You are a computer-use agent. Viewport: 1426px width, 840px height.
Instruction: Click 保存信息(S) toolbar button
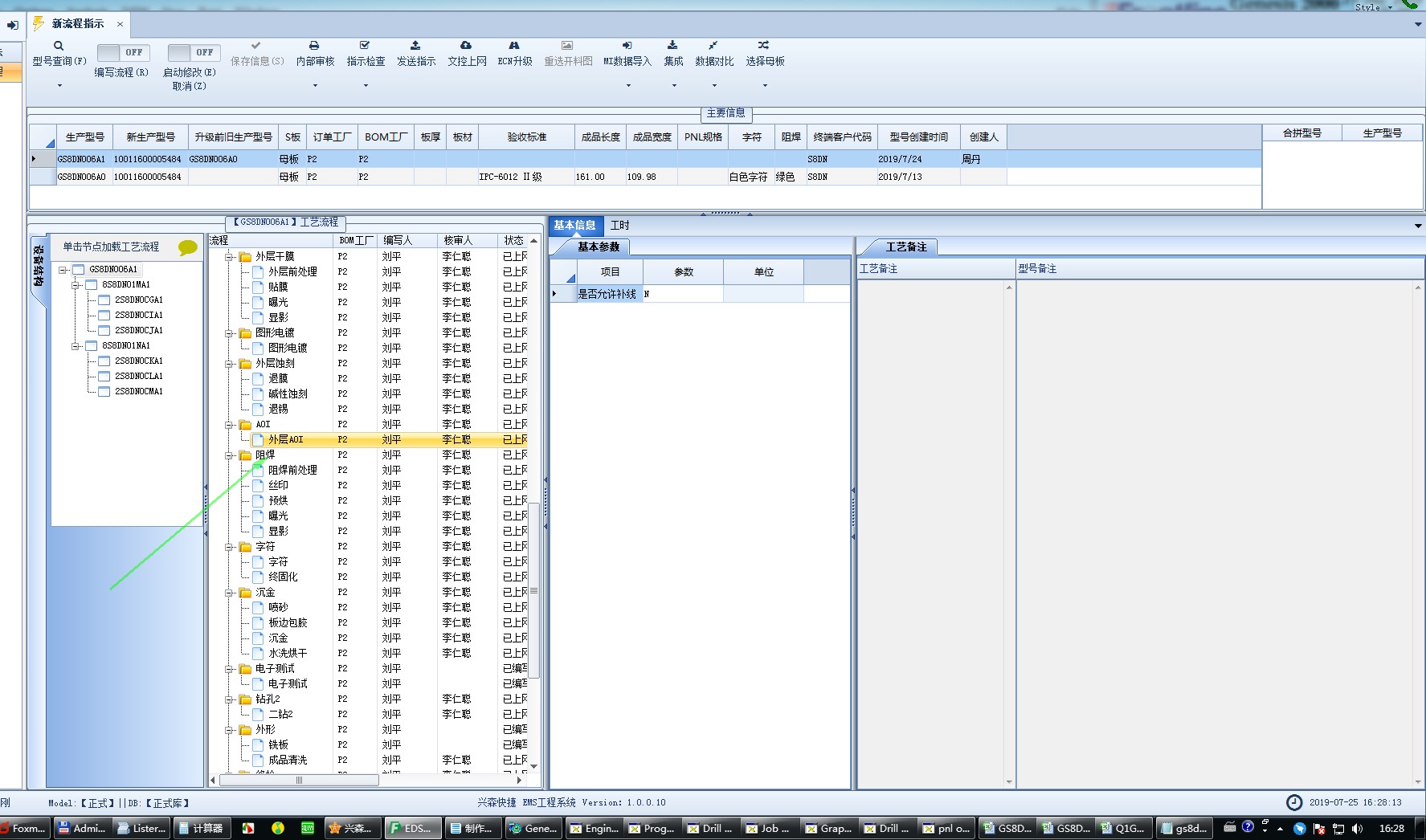[256, 54]
